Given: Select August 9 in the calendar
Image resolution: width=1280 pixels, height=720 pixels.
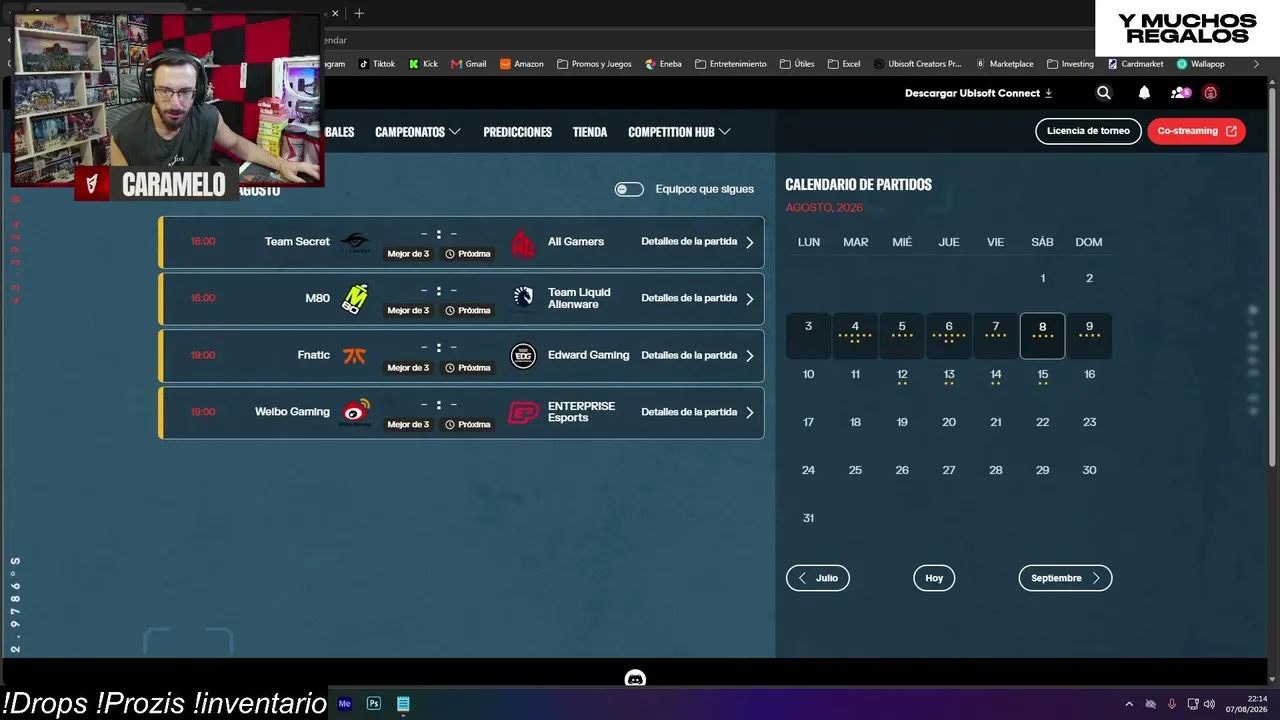Looking at the screenshot, I should click(1089, 335).
